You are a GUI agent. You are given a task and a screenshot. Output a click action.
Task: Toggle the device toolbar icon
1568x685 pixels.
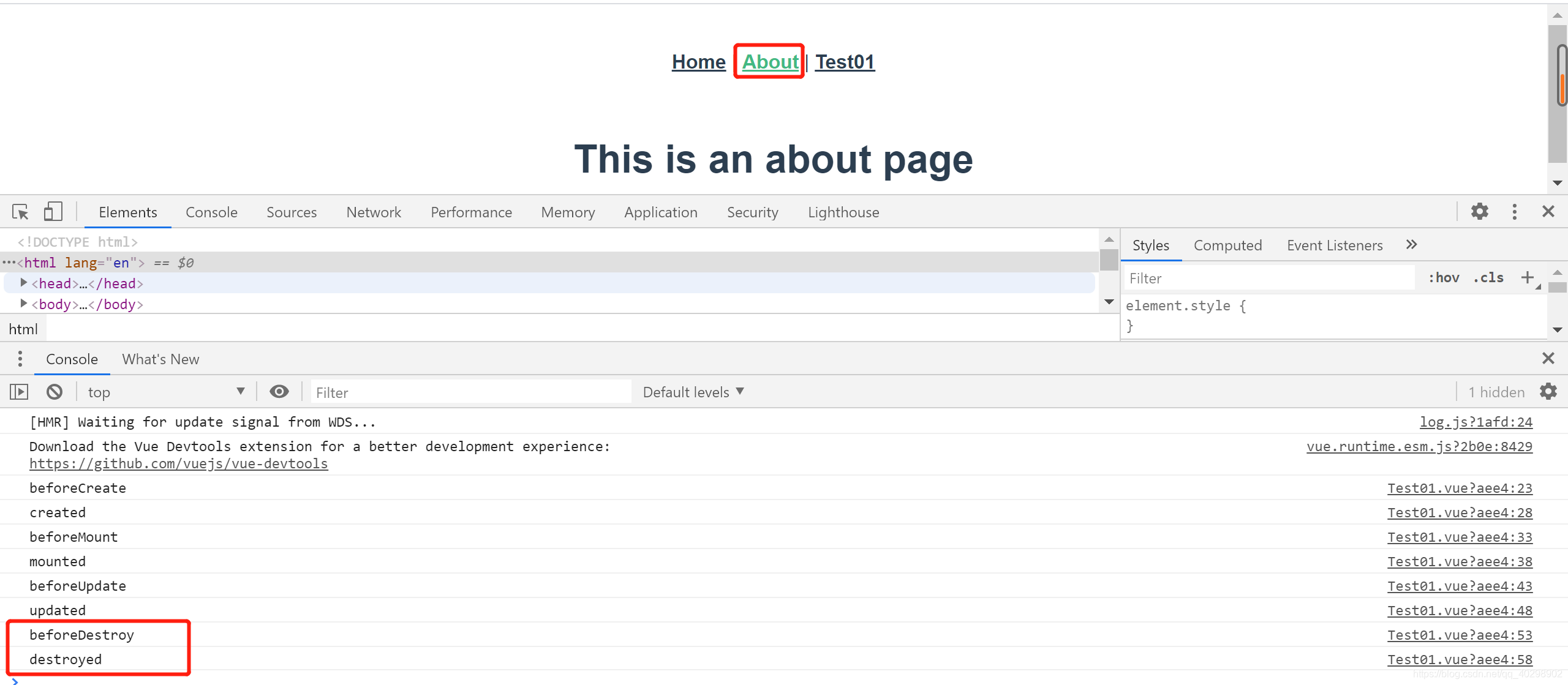click(x=53, y=212)
